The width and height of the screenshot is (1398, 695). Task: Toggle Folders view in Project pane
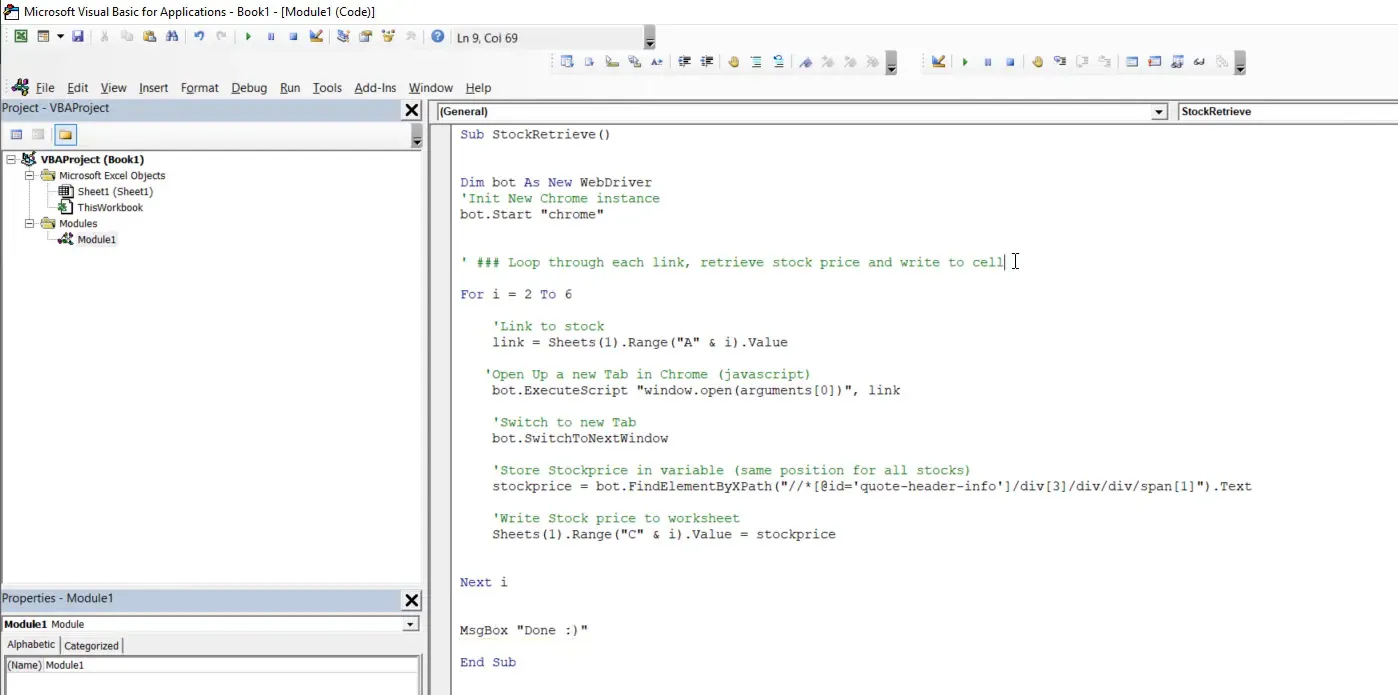(65, 135)
